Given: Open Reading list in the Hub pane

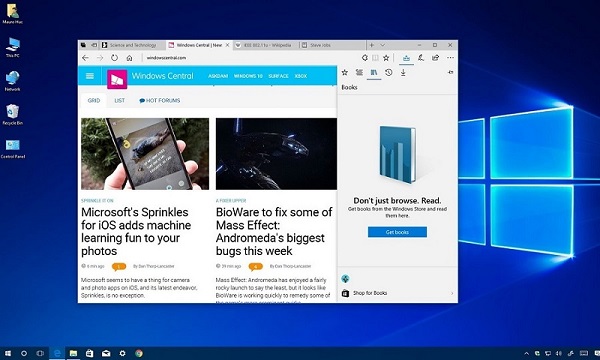Looking at the screenshot, I should (359, 72).
